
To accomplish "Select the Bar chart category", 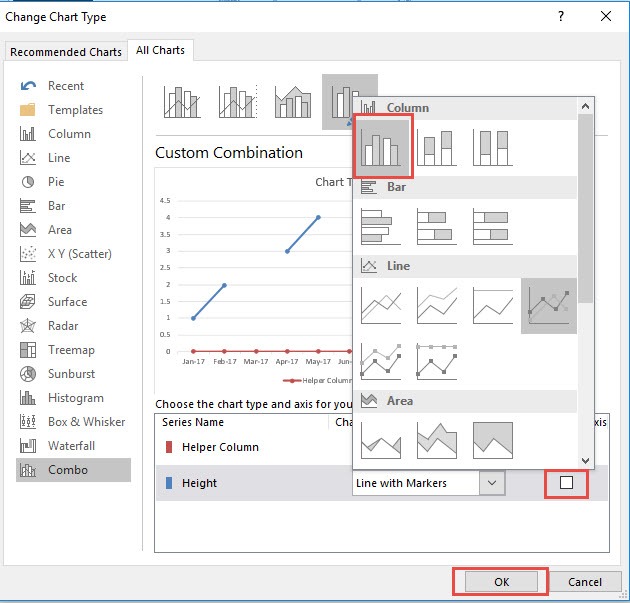I will 73,206.
